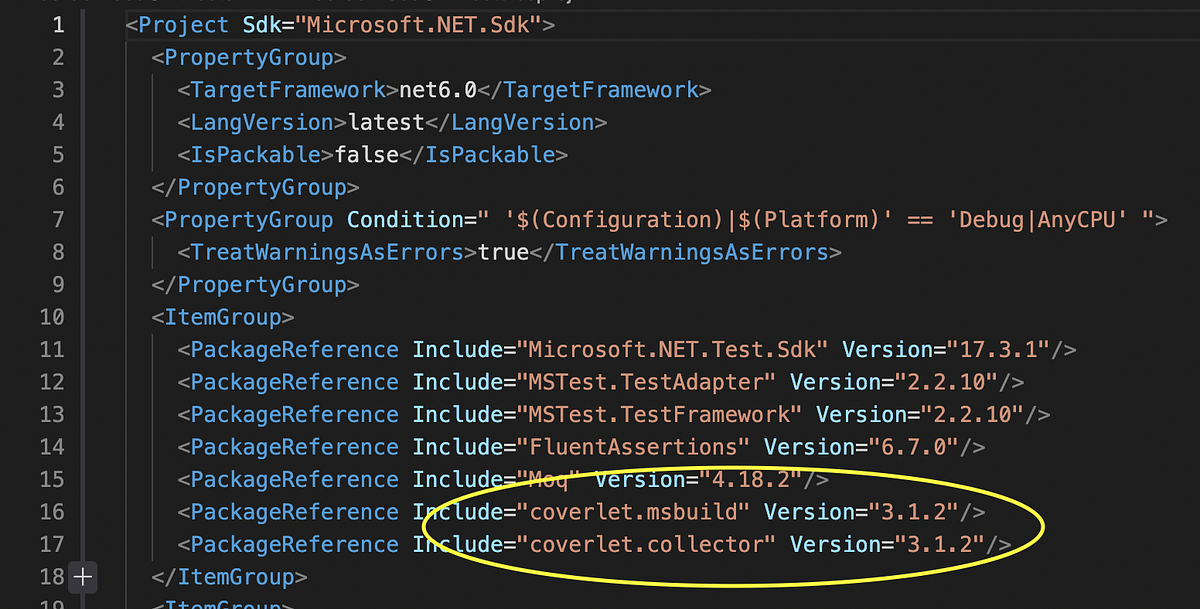Click the MSTest.TestFramework version 2.2.10
The width and height of the screenshot is (1200, 609).
[x=975, y=414]
